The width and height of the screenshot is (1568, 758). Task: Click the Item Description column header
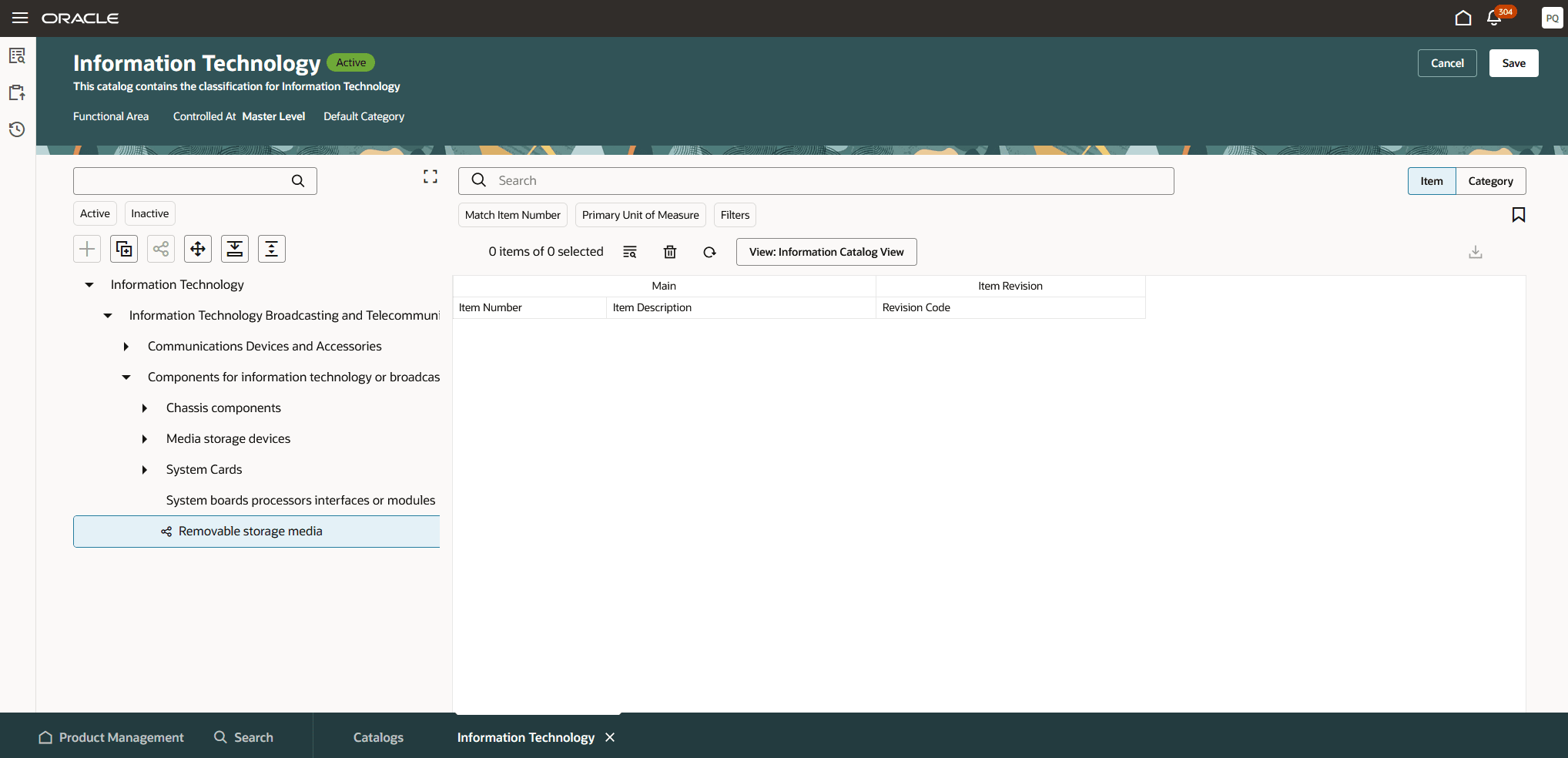(742, 307)
